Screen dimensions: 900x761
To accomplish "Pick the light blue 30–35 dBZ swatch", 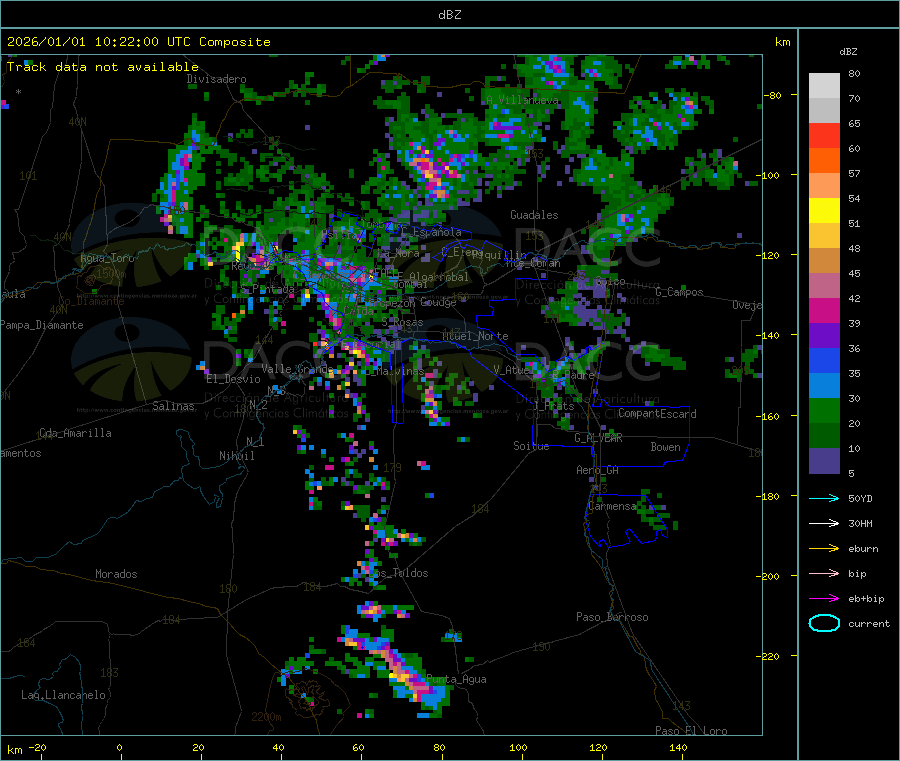I will (x=824, y=386).
